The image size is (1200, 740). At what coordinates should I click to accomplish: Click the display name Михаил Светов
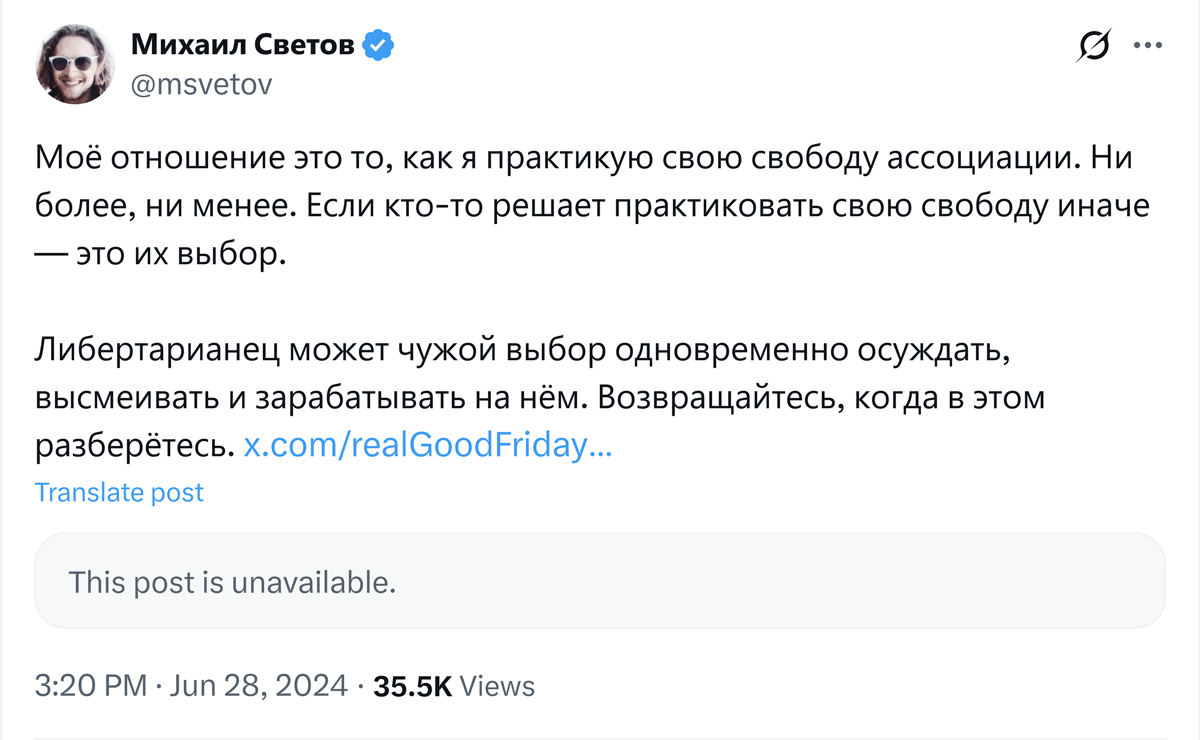243,45
